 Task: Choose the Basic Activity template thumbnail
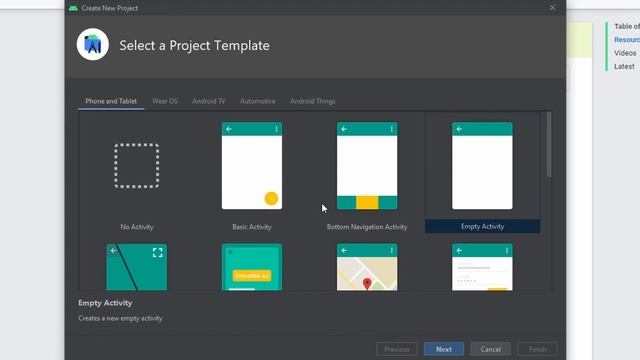pos(252,166)
